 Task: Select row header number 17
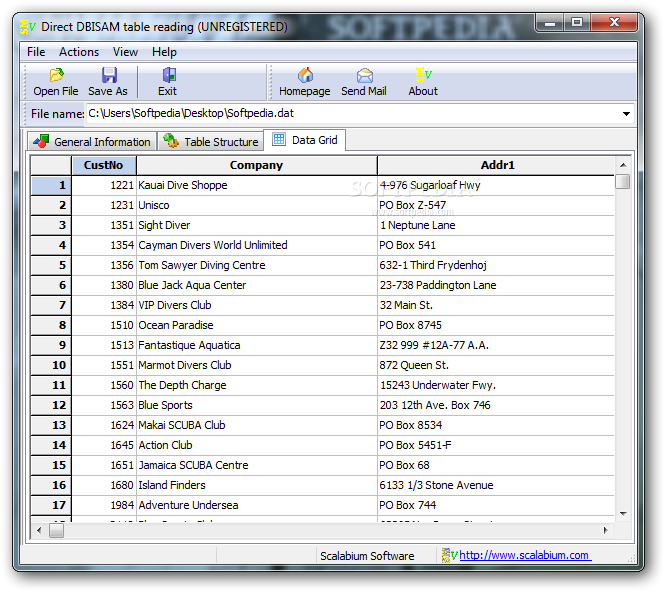point(51,505)
